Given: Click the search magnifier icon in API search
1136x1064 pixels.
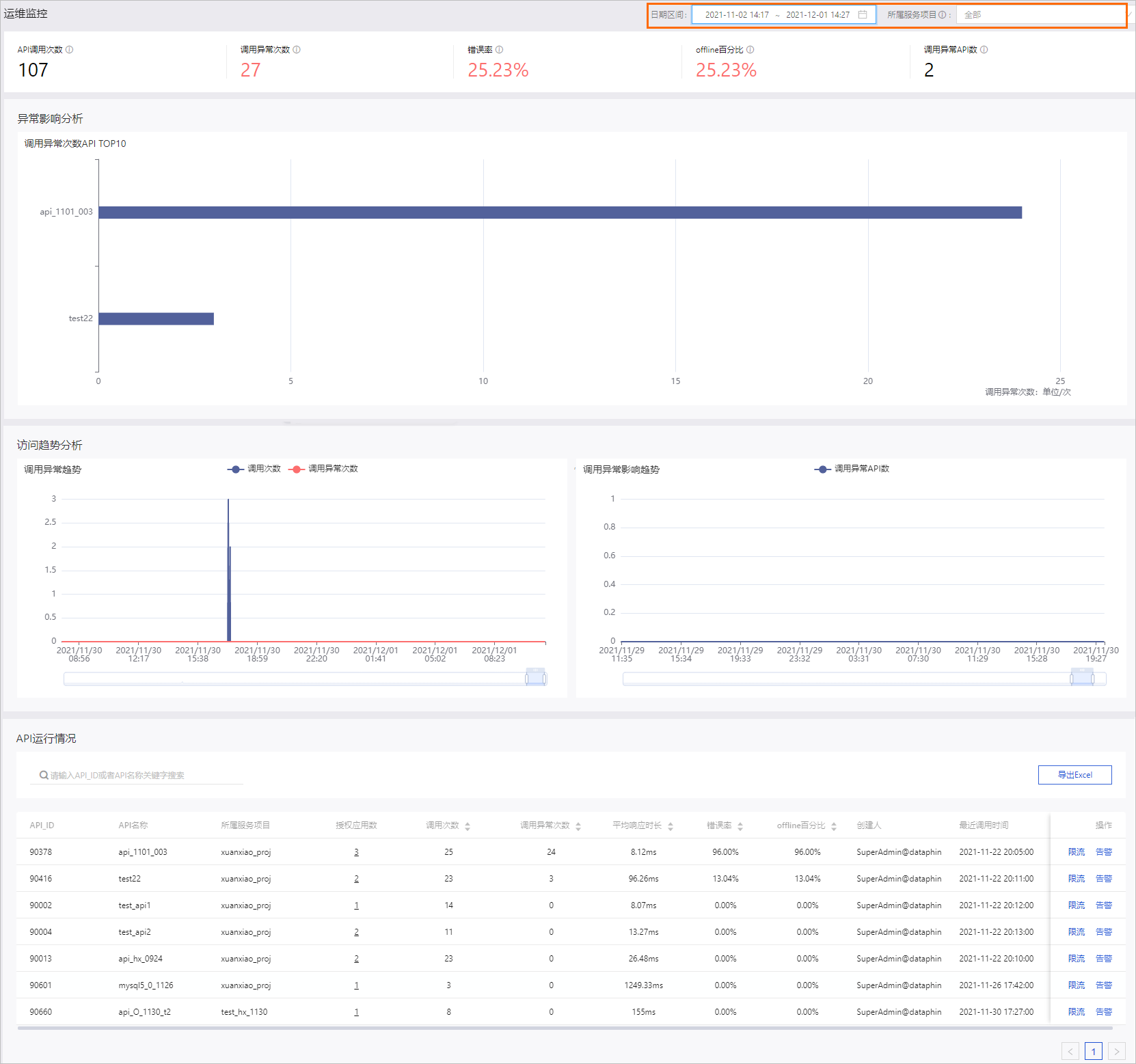Looking at the screenshot, I should (44, 775).
